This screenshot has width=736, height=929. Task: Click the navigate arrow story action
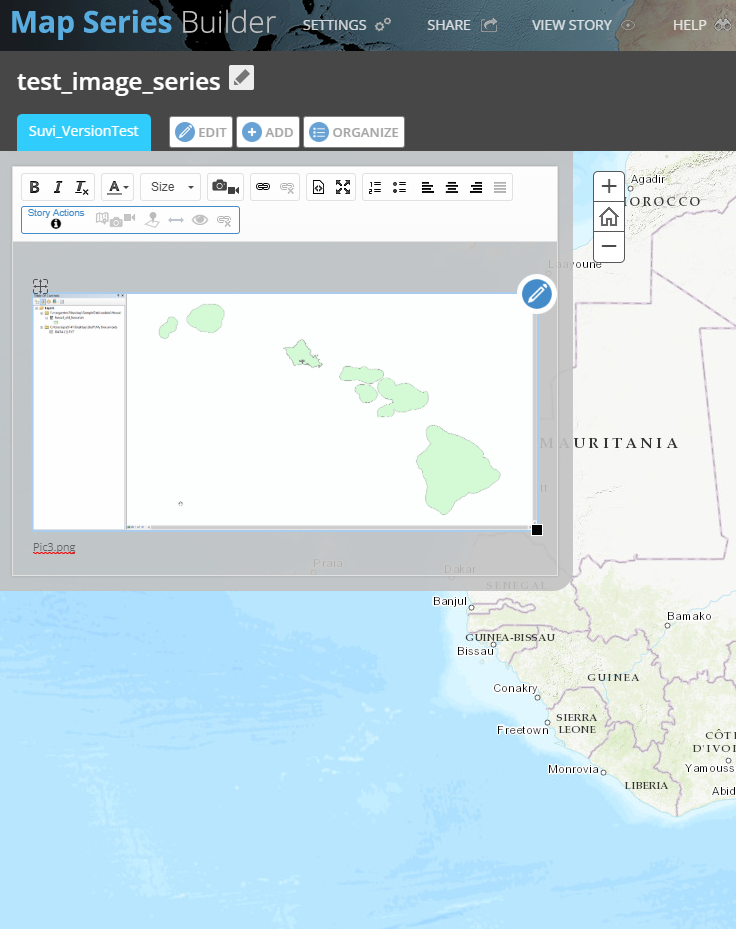point(176,220)
